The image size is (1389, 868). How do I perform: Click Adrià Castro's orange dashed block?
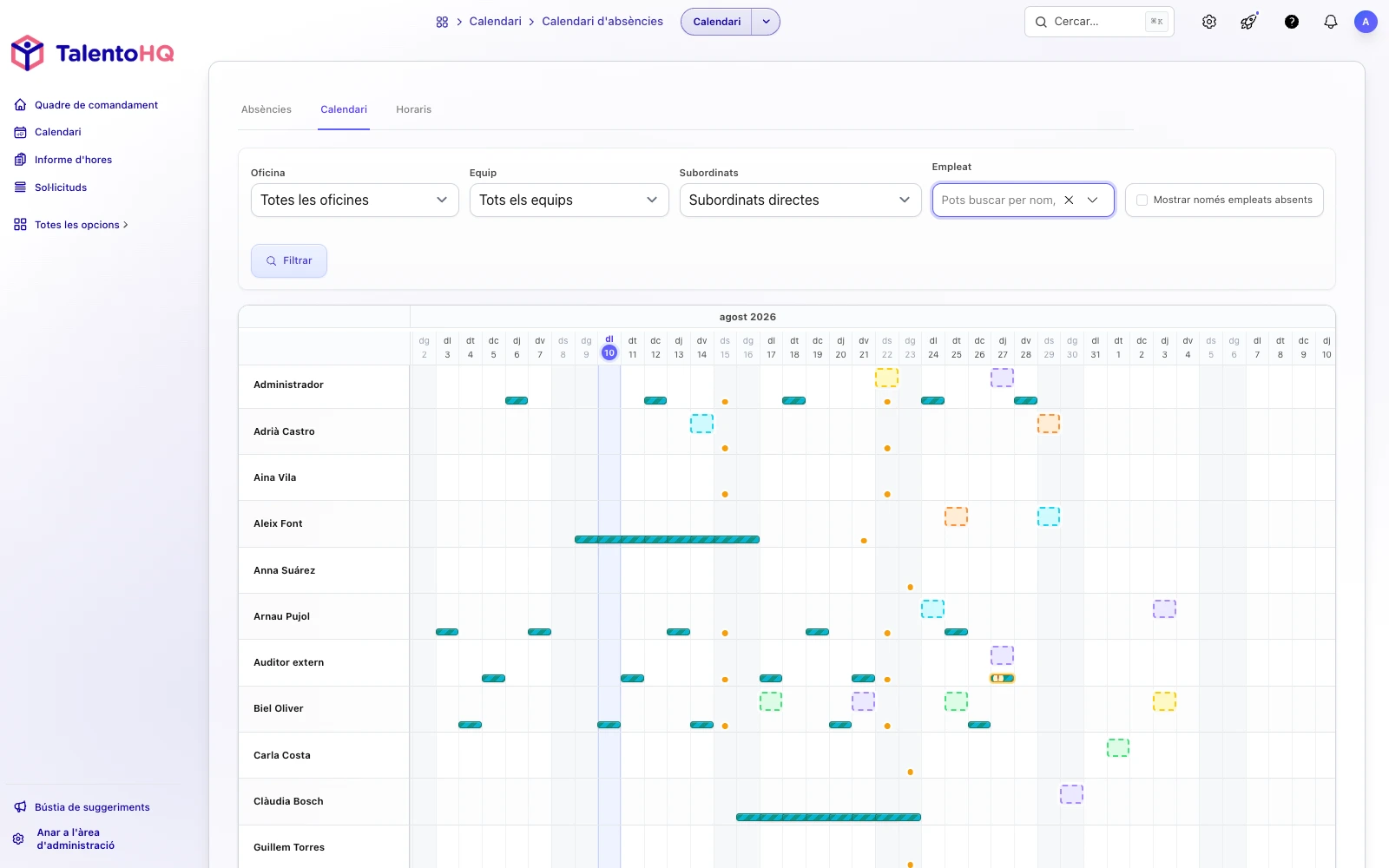pyautogui.click(x=1049, y=424)
